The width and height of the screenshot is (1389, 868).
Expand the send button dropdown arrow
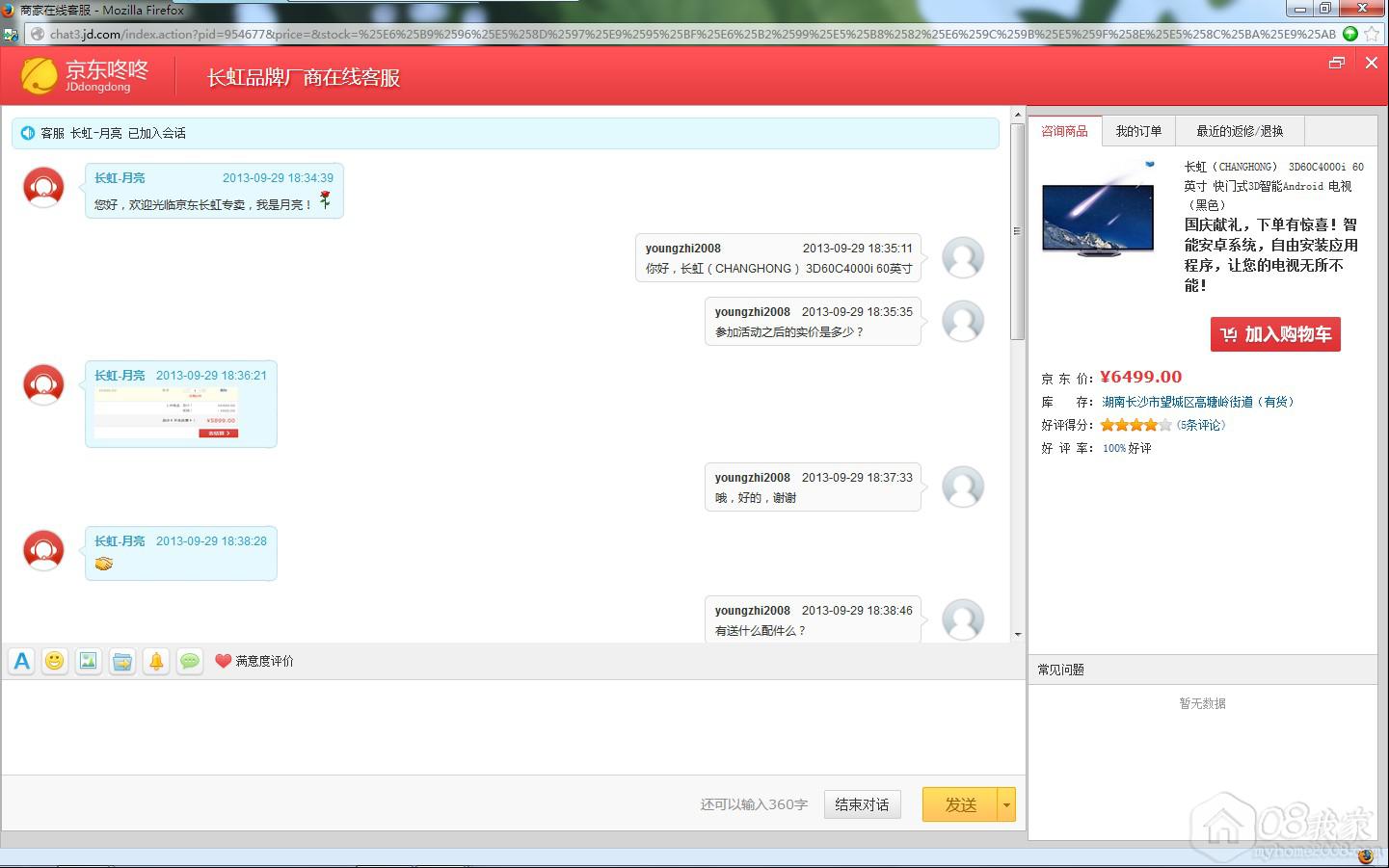(x=1006, y=804)
